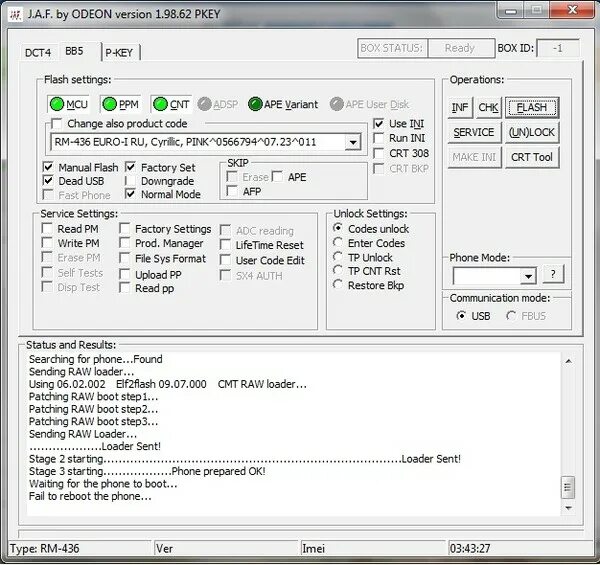
Task: Choose TP CNT Rst radio option
Action: (x=338, y=270)
